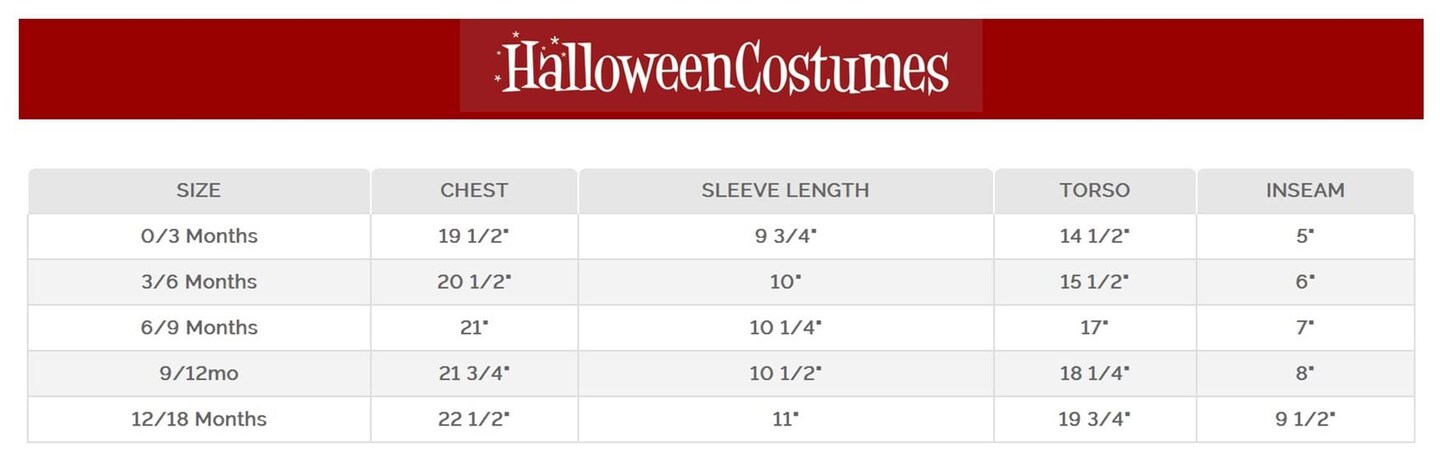The width and height of the screenshot is (1440, 470).
Task: Click the 18 1/4" torso cell
Action: 1094,373
